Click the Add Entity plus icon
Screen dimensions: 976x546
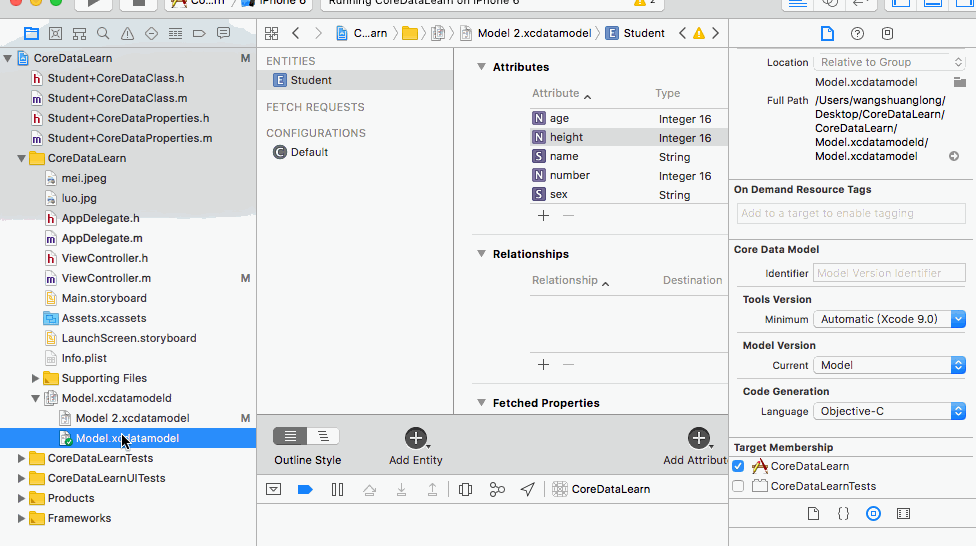(x=416, y=438)
